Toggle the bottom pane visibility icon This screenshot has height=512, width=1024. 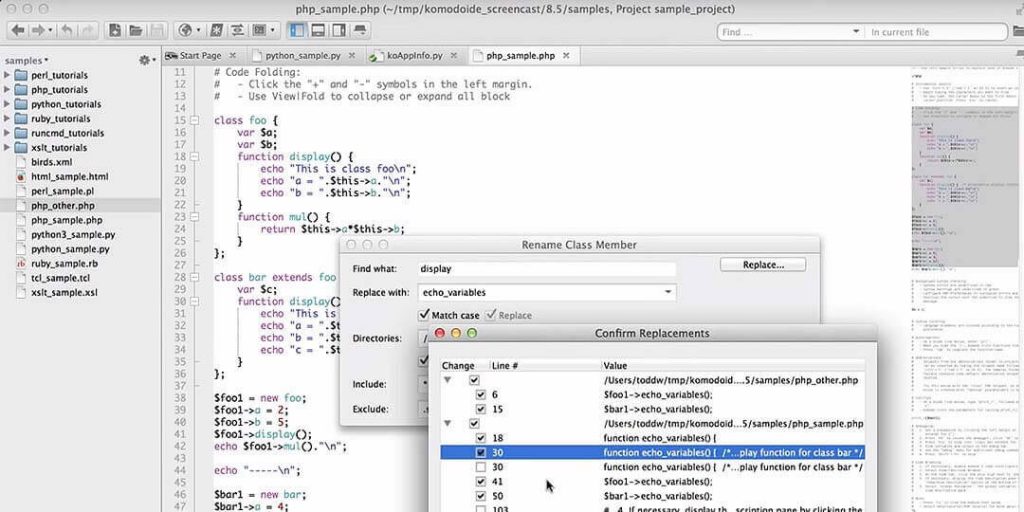tap(318, 30)
